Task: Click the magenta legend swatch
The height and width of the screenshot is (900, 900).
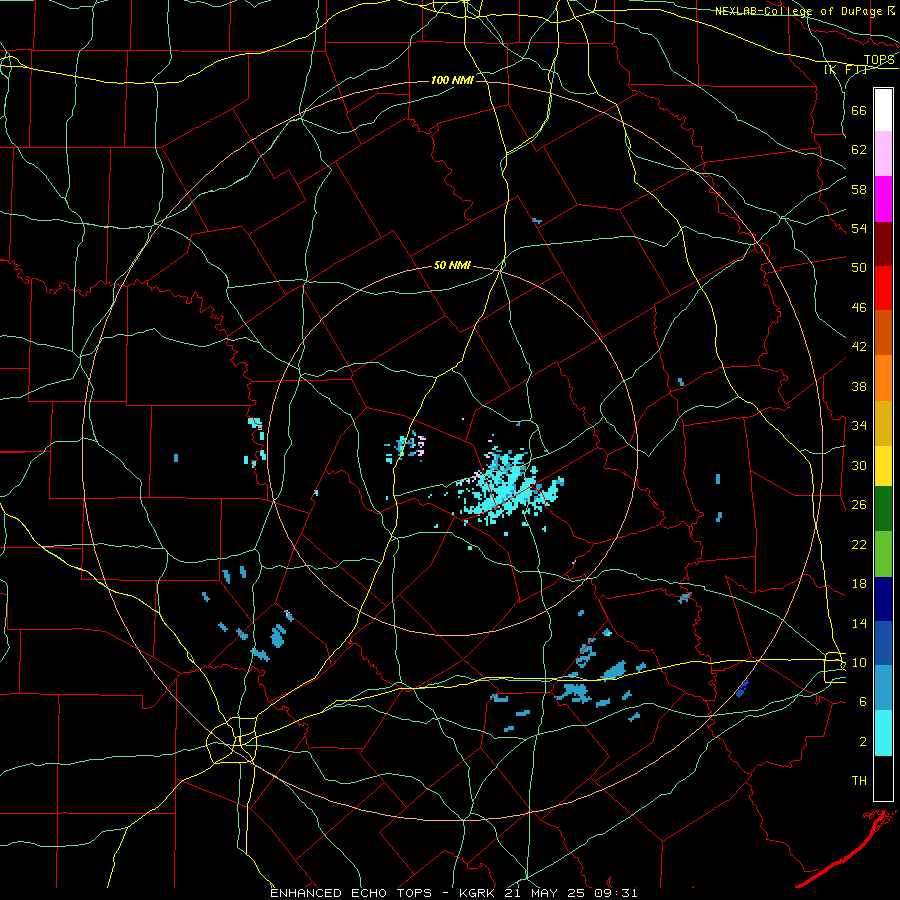Action: coord(883,199)
